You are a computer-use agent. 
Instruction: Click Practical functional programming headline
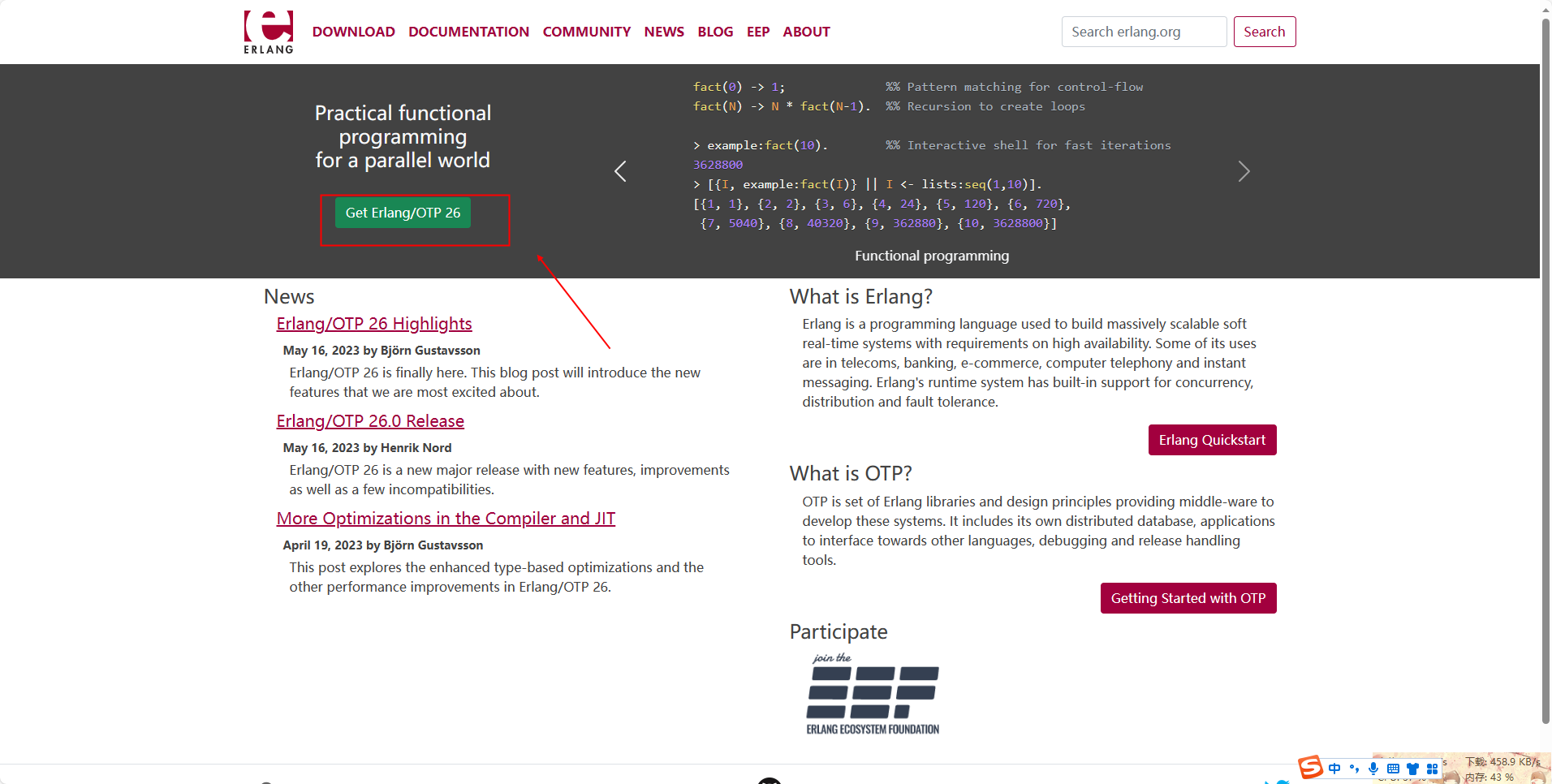click(x=403, y=136)
